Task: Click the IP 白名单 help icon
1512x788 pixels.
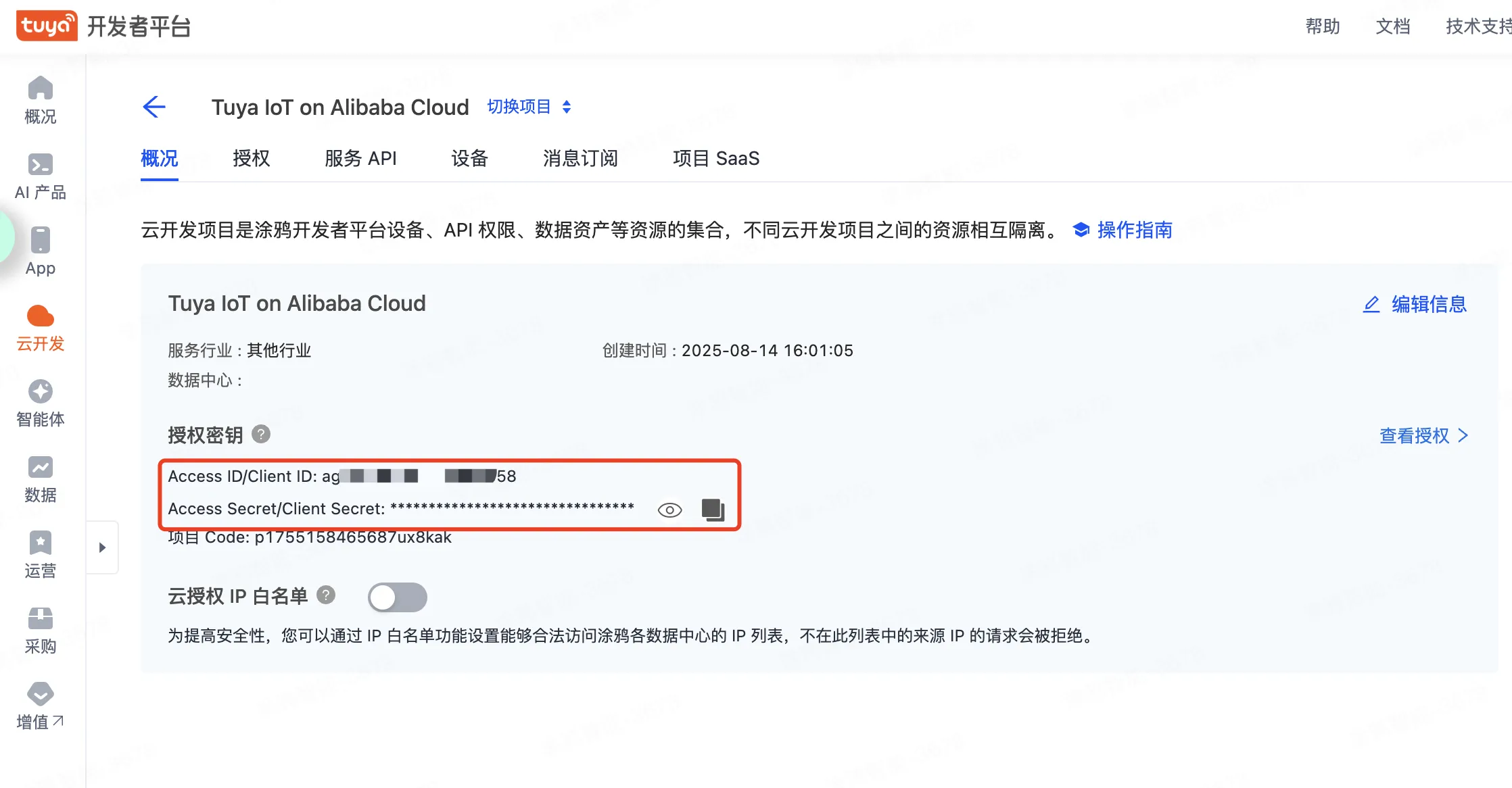Action: click(x=326, y=595)
